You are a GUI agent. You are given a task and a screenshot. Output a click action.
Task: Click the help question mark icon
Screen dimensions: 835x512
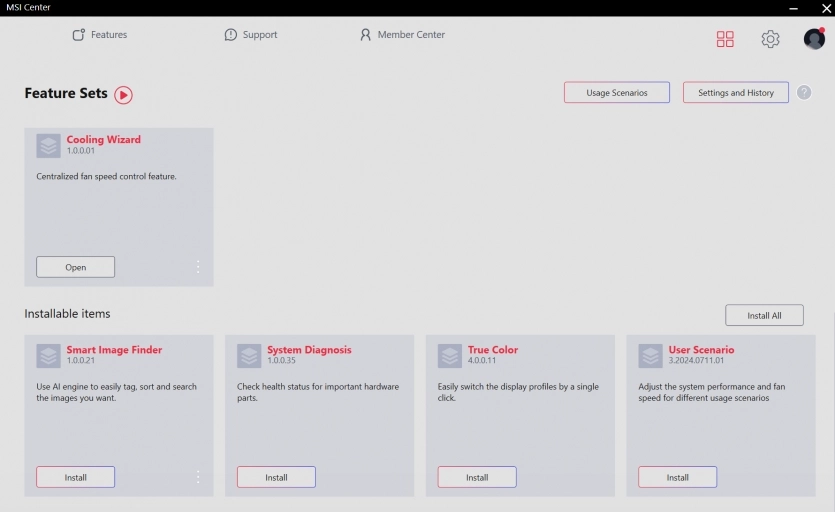(804, 93)
